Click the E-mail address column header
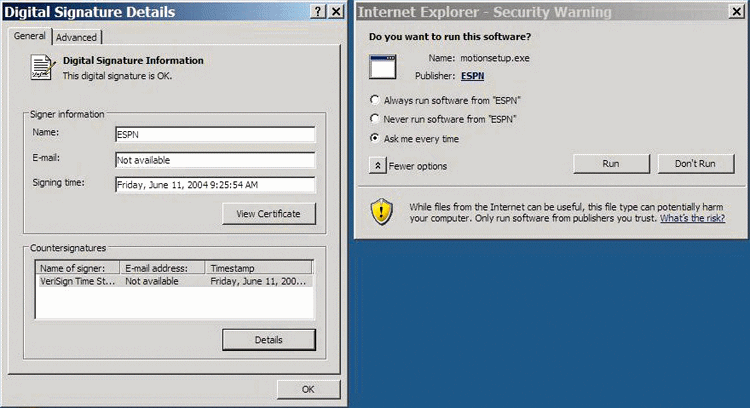The height and width of the screenshot is (408, 750). point(162,268)
